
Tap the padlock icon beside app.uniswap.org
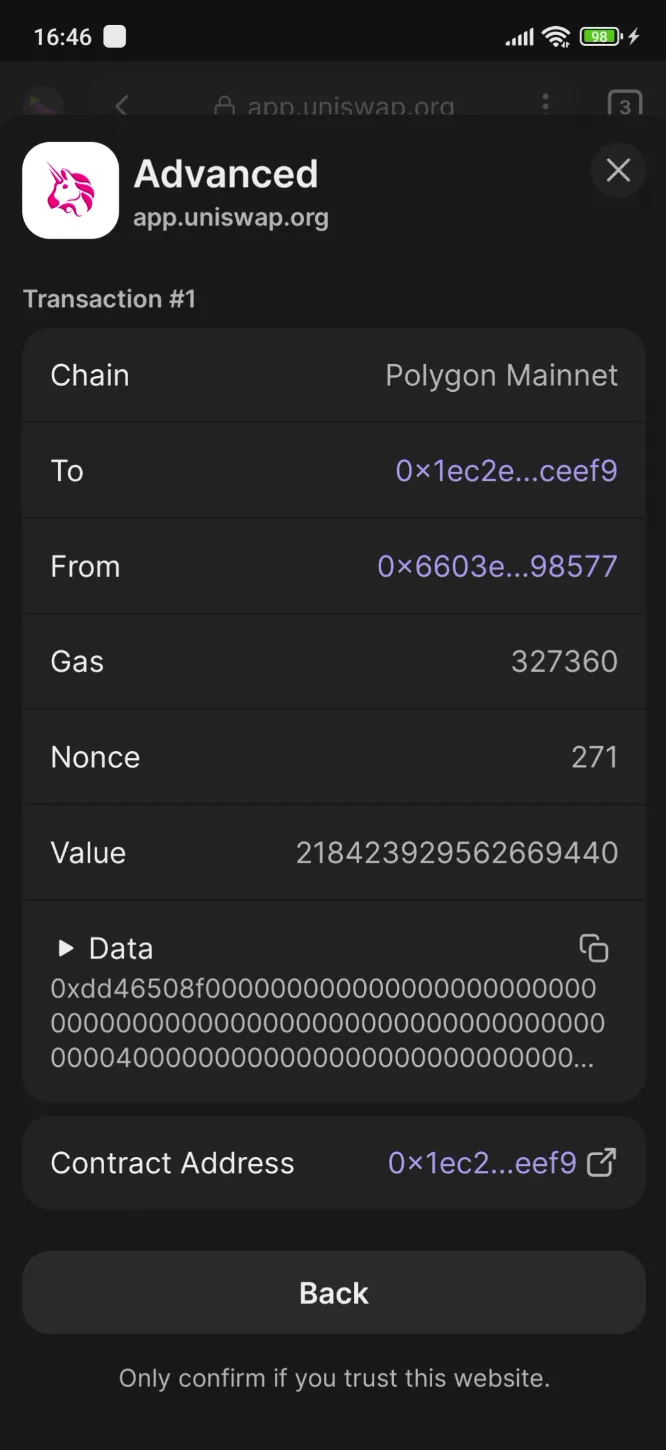click(x=225, y=106)
